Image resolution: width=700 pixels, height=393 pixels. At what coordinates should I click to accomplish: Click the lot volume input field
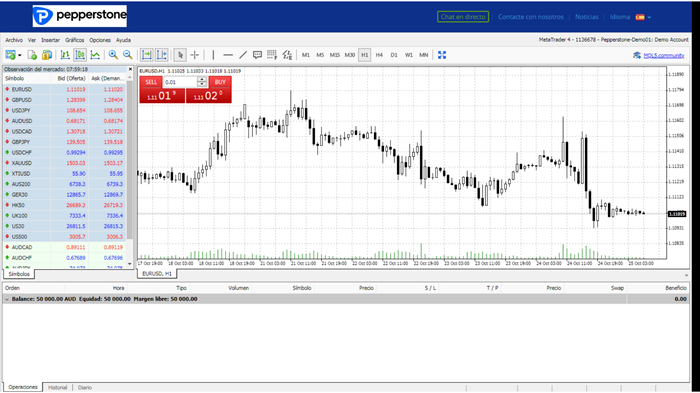pyautogui.click(x=180, y=82)
